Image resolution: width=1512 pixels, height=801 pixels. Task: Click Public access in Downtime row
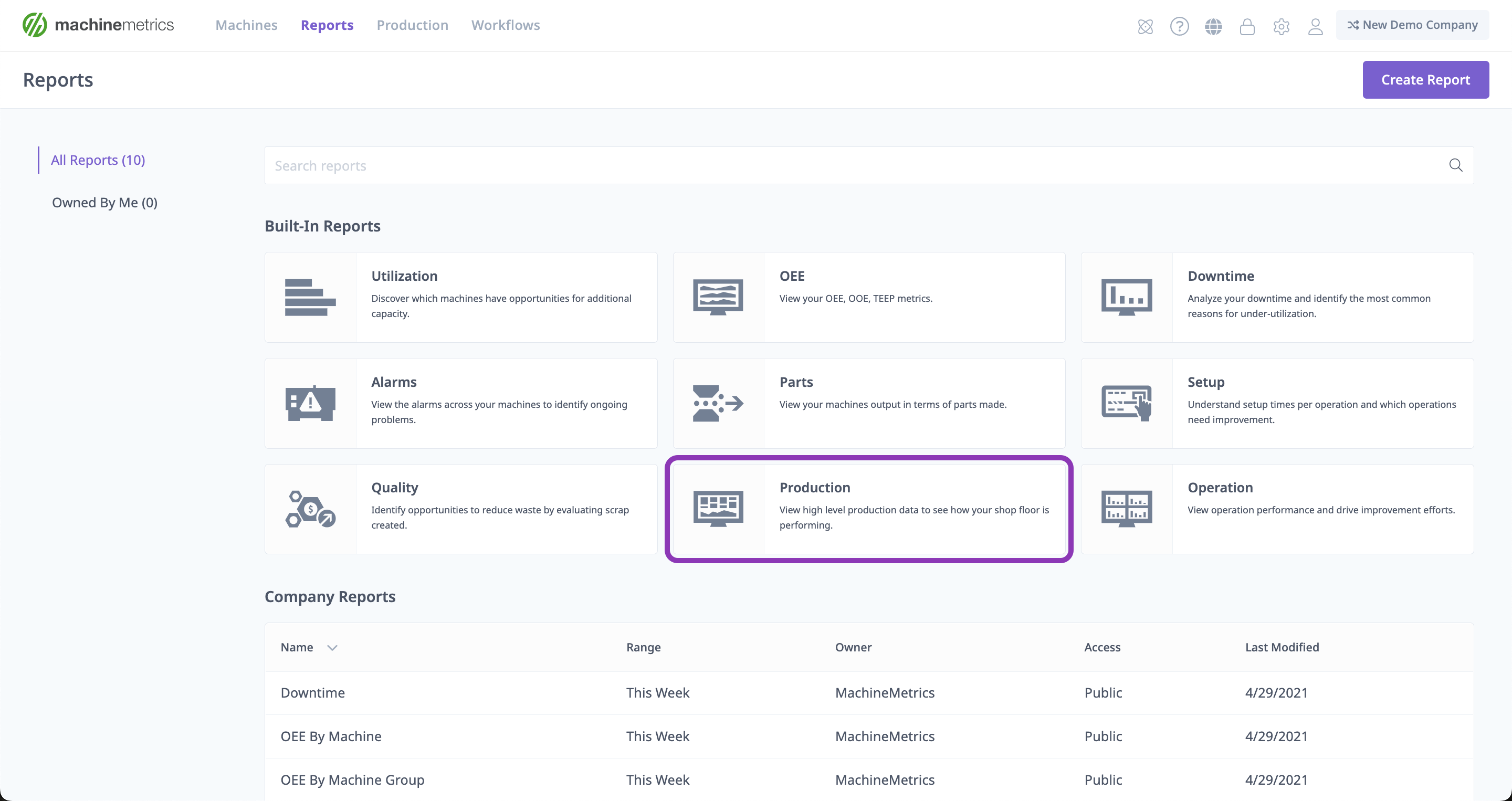(1103, 693)
